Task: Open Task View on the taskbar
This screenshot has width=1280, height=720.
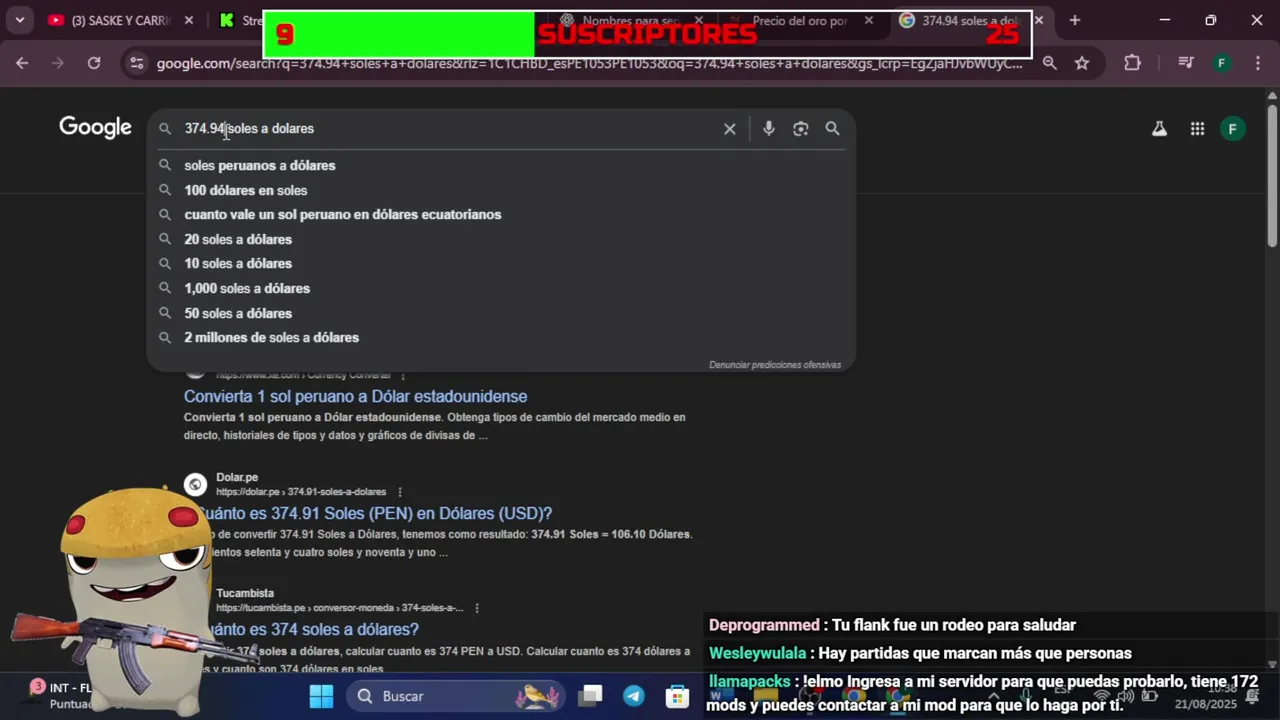Action: [592, 696]
